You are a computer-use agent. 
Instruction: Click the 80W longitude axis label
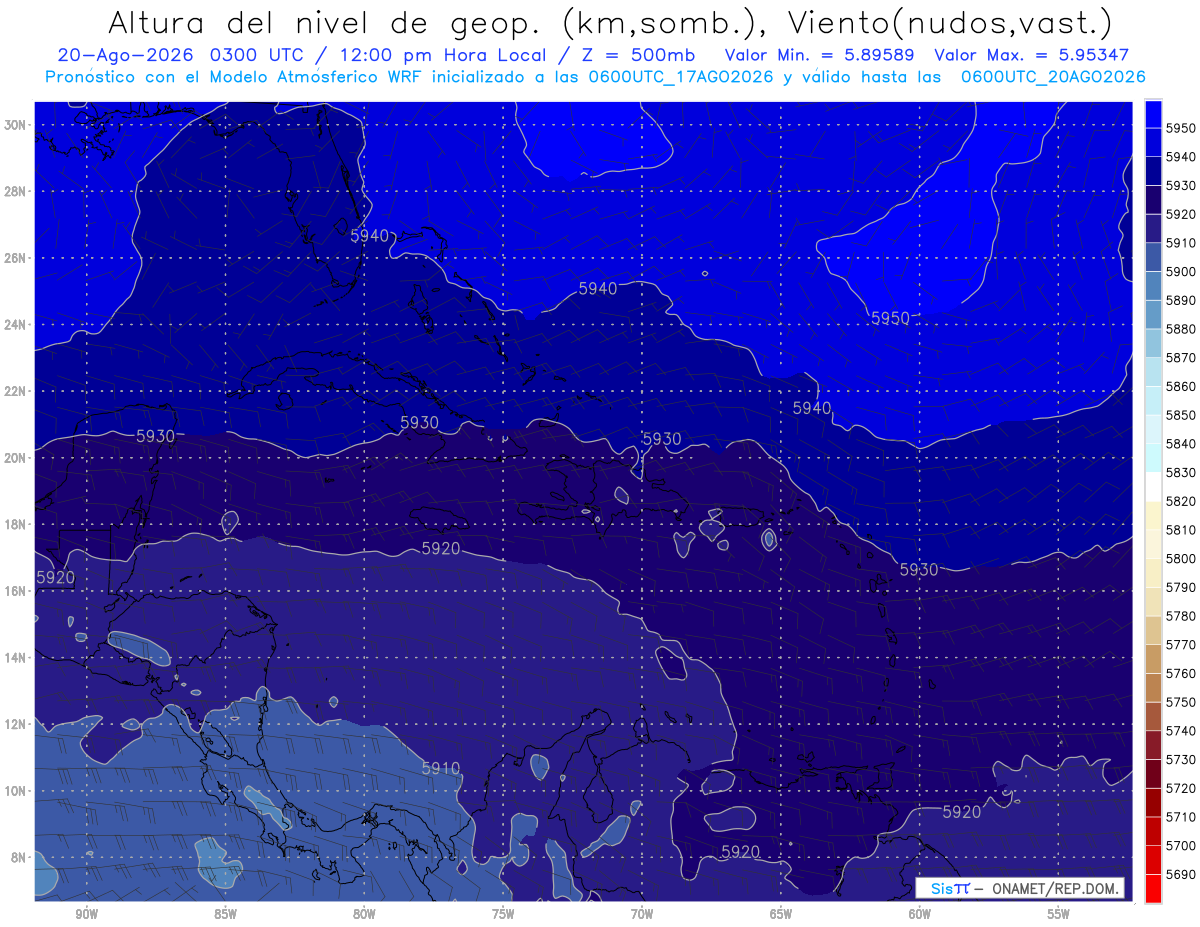click(x=364, y=914)
